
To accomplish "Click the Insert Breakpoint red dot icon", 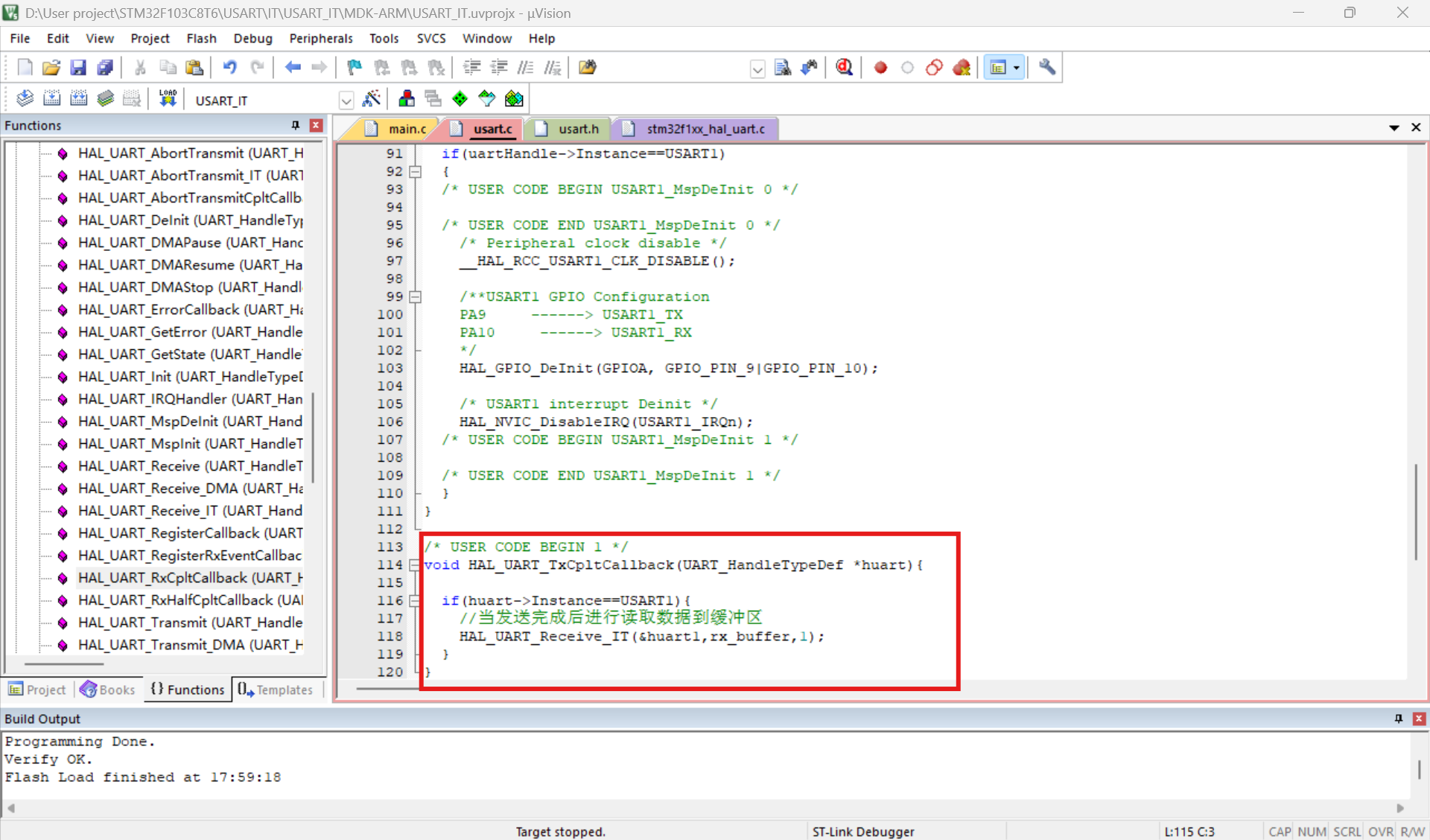I will pos(880,68).
